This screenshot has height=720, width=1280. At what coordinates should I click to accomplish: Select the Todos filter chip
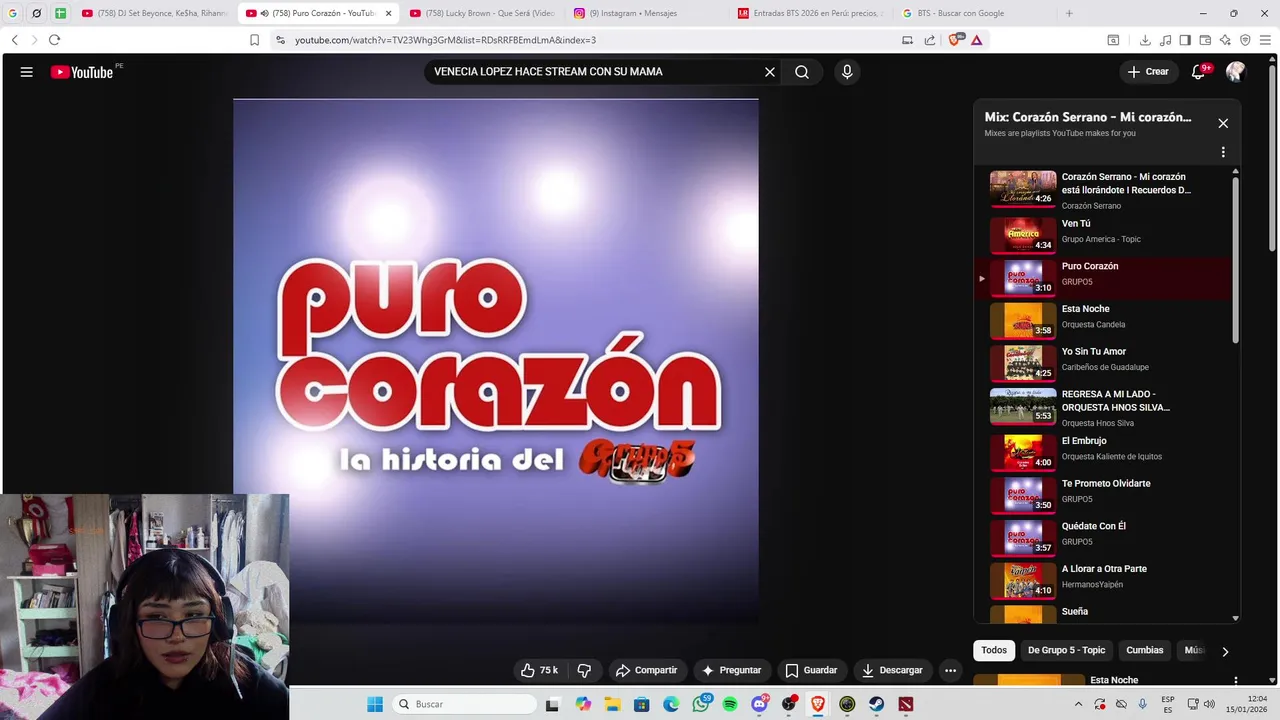click(994, 650)
